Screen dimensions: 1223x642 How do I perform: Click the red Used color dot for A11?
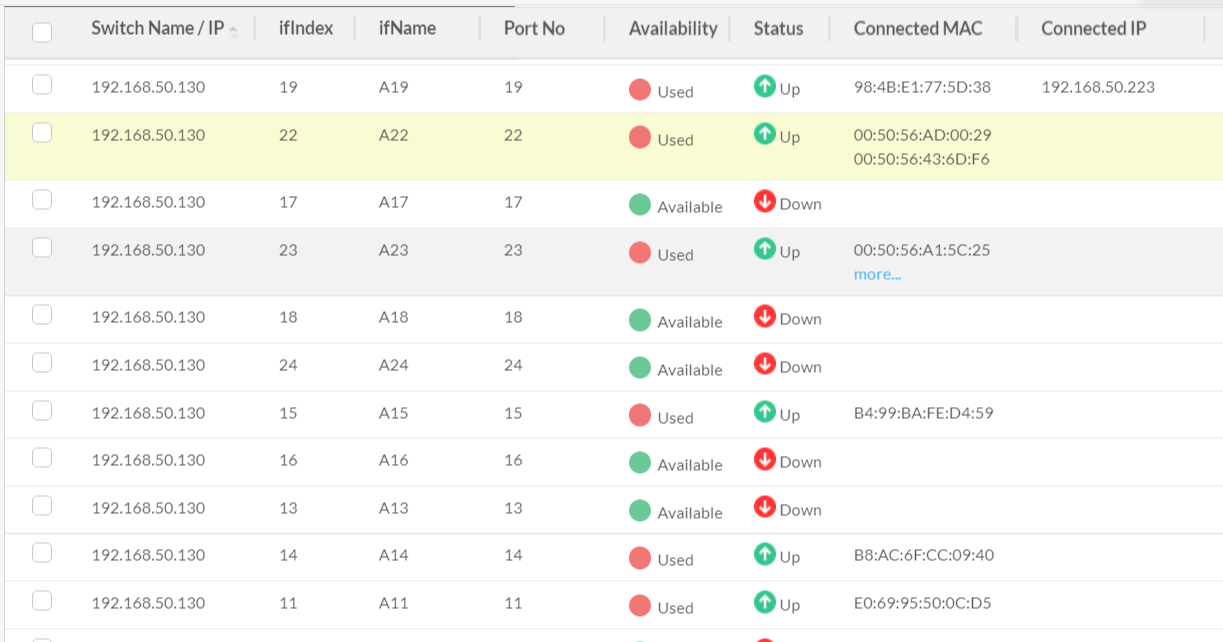[640, 605]
